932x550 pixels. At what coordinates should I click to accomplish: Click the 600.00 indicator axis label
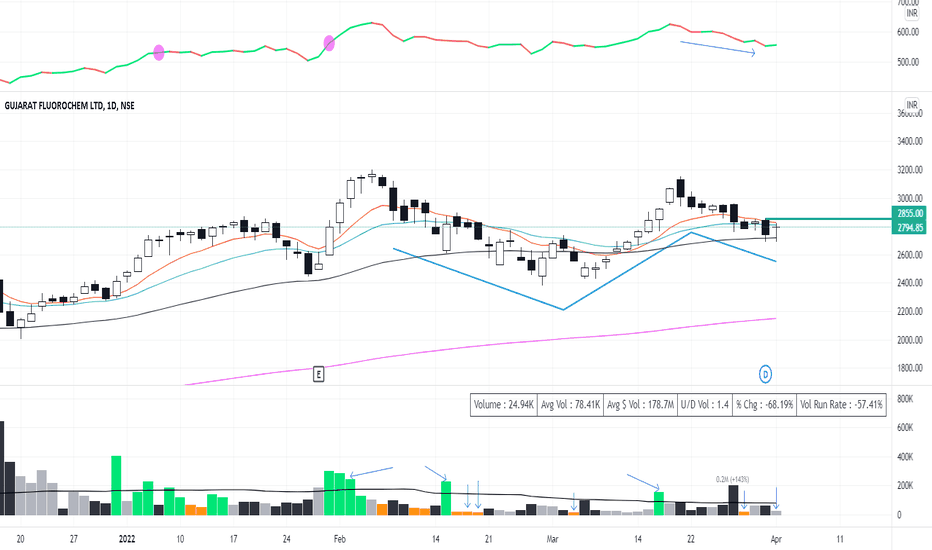(x=908, y=32)
